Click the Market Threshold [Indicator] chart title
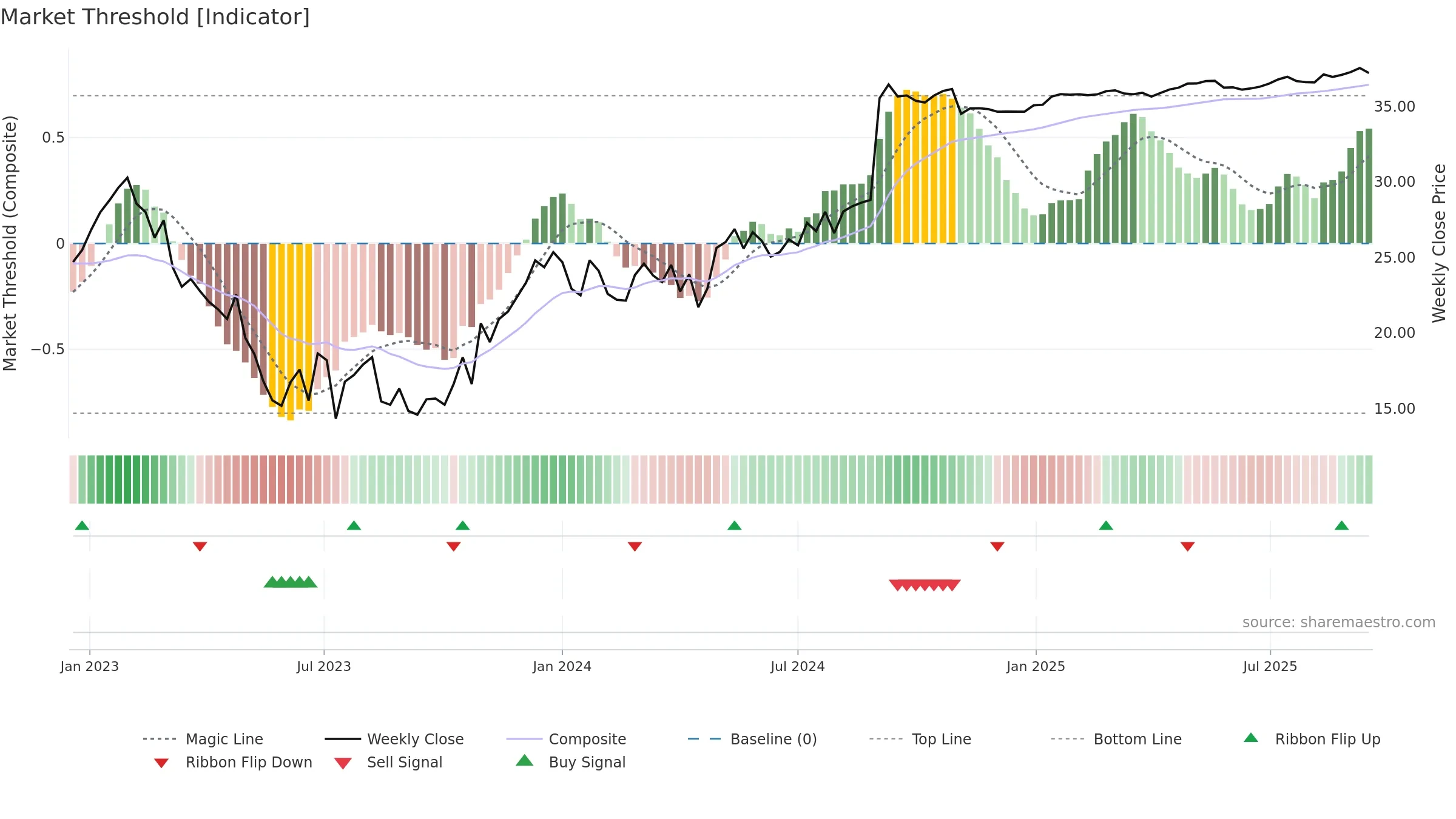 point(155,17)
